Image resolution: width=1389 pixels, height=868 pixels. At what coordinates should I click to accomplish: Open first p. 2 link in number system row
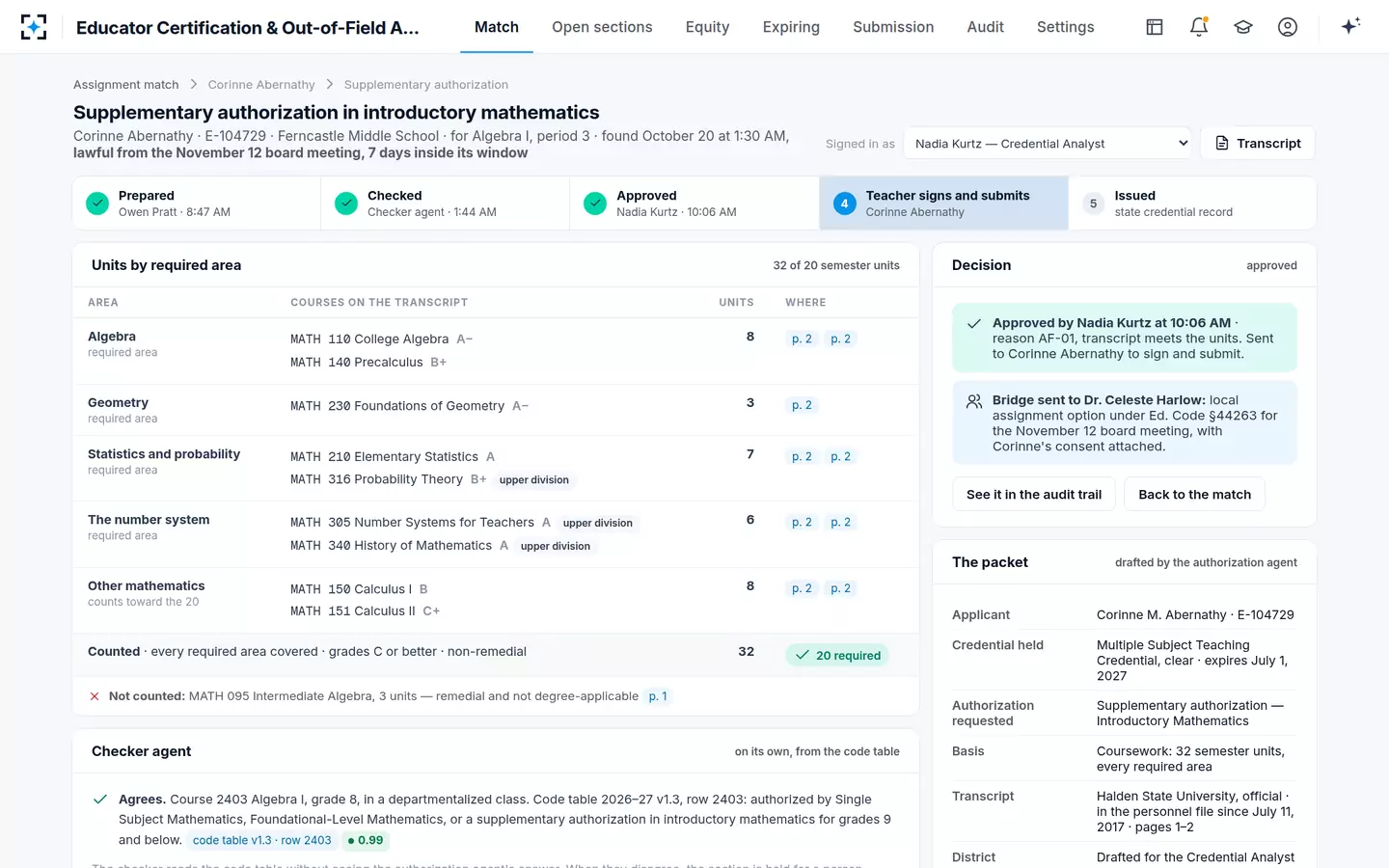802,523
